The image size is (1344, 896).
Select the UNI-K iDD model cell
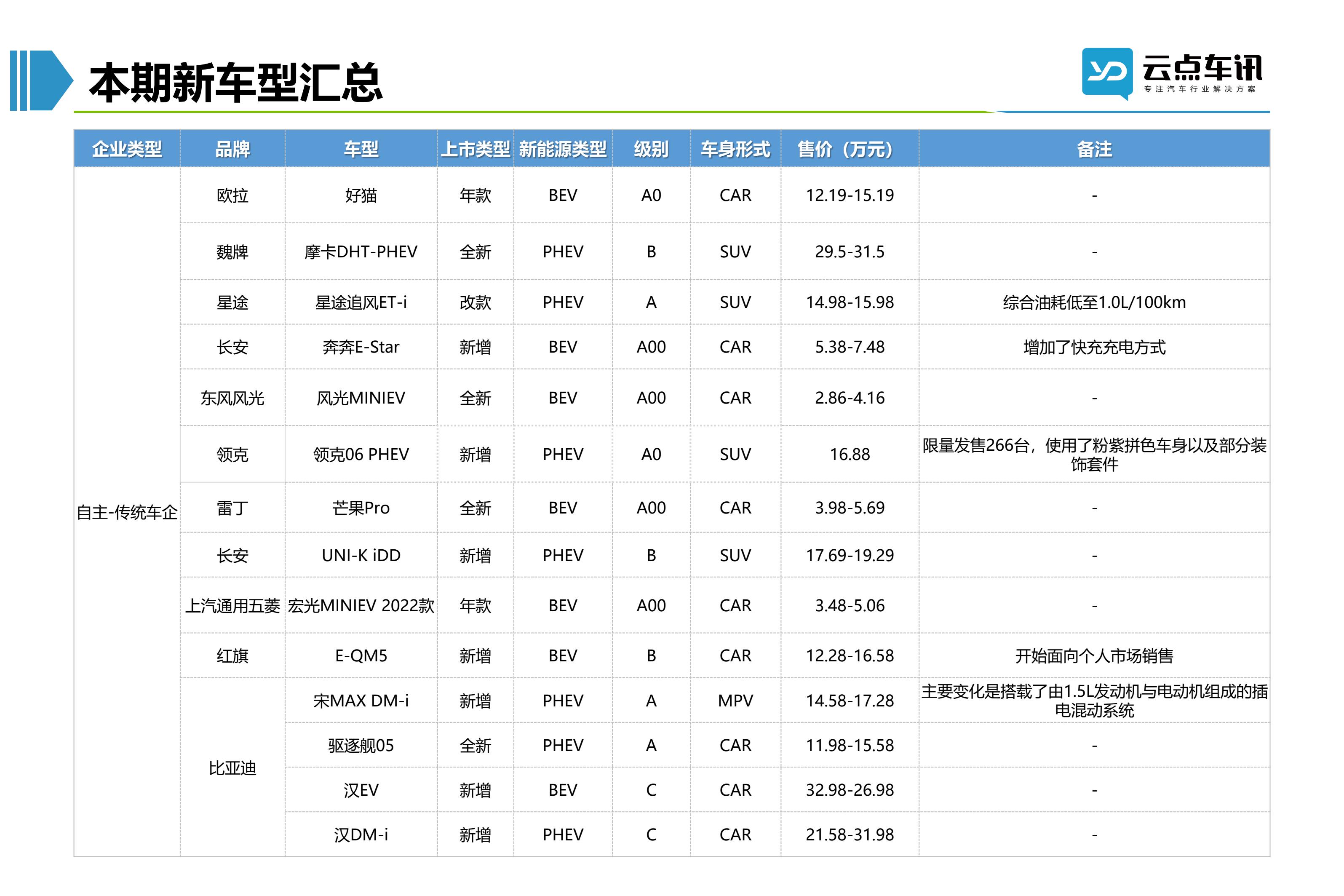361,555
